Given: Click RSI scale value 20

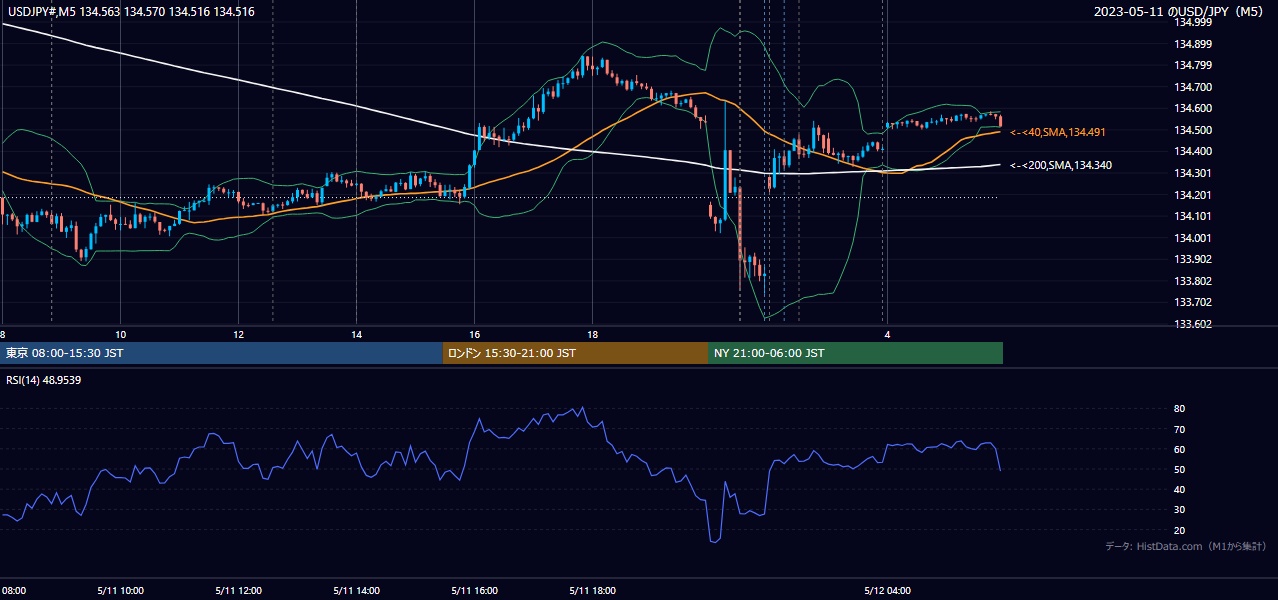Looking at the screenshot, I should click(1179, 530).
